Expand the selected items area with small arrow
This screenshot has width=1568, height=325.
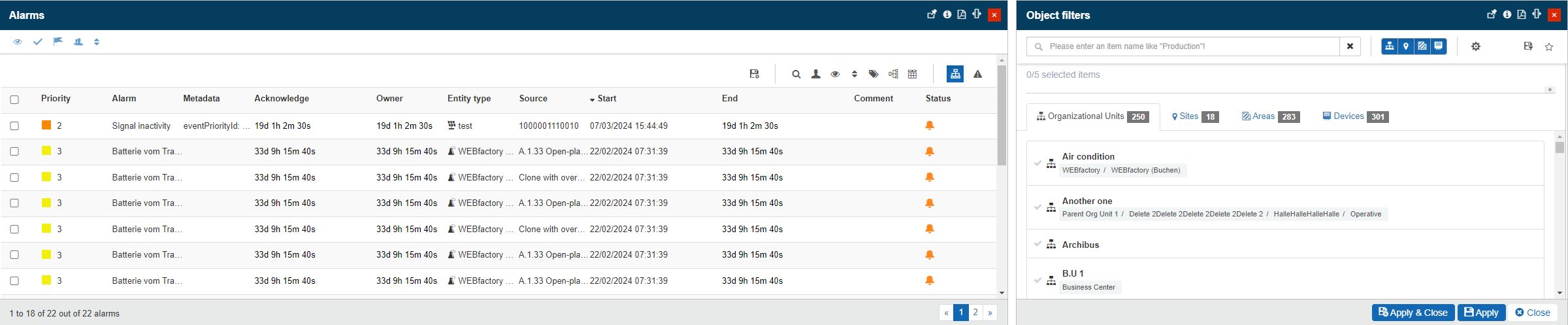(1549, 90)
